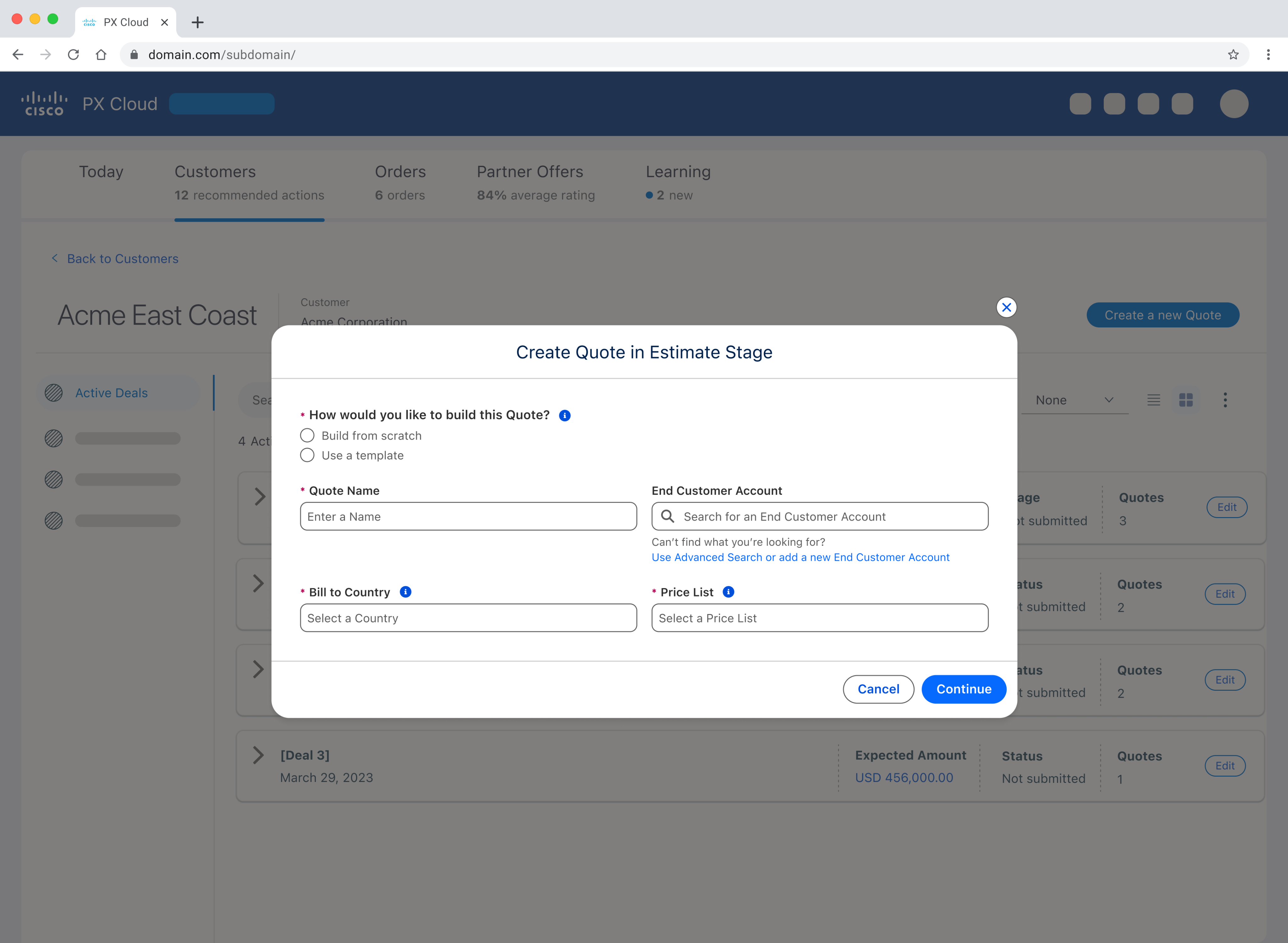1288x943 pixels.
Task: Open the vertical three-dot options menu
Action: tap(1225, 400)
